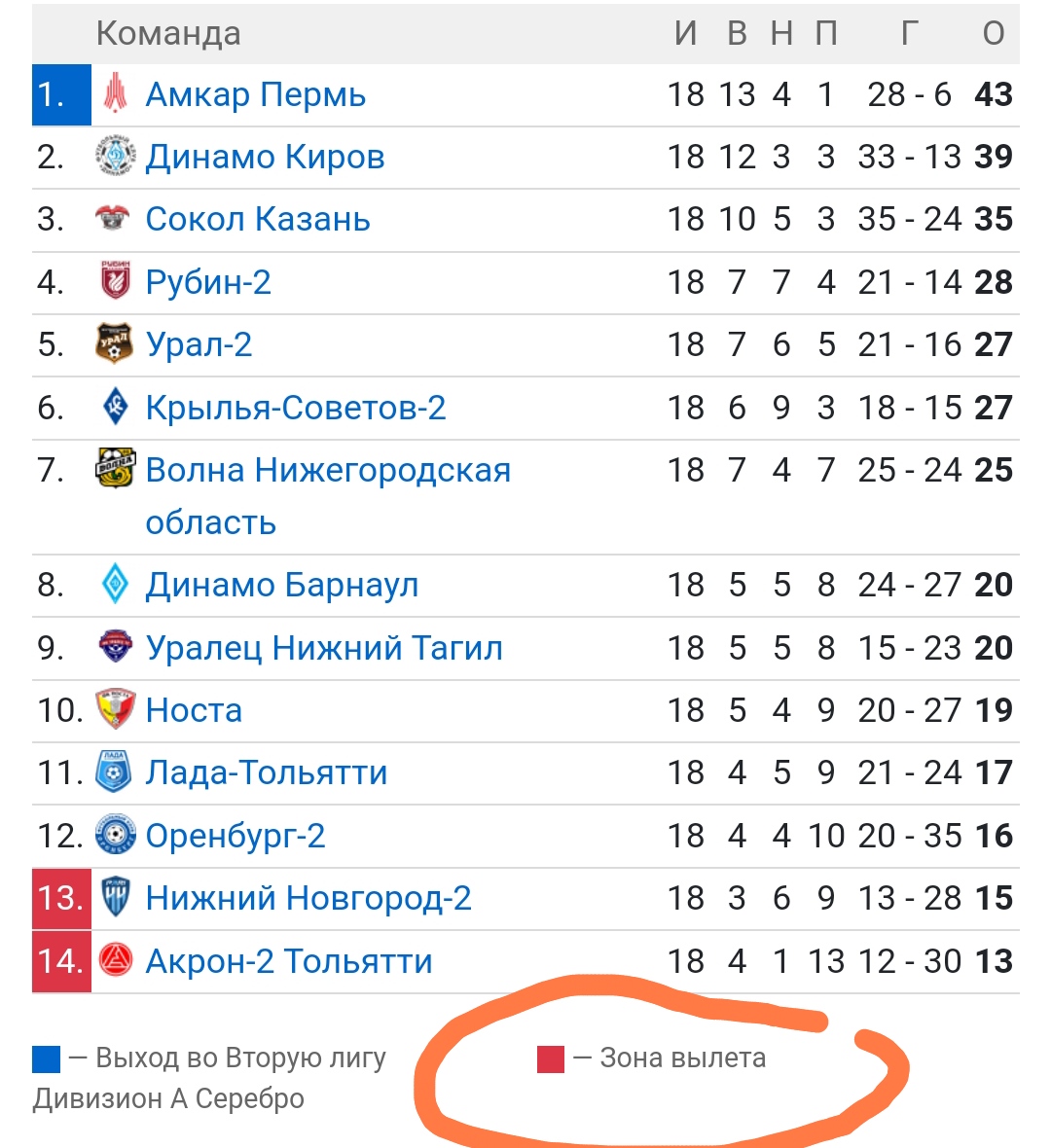Click the Уралец Нижний Тагил crest
The image size is (1051, 1148).
click(x=115, y=647)
